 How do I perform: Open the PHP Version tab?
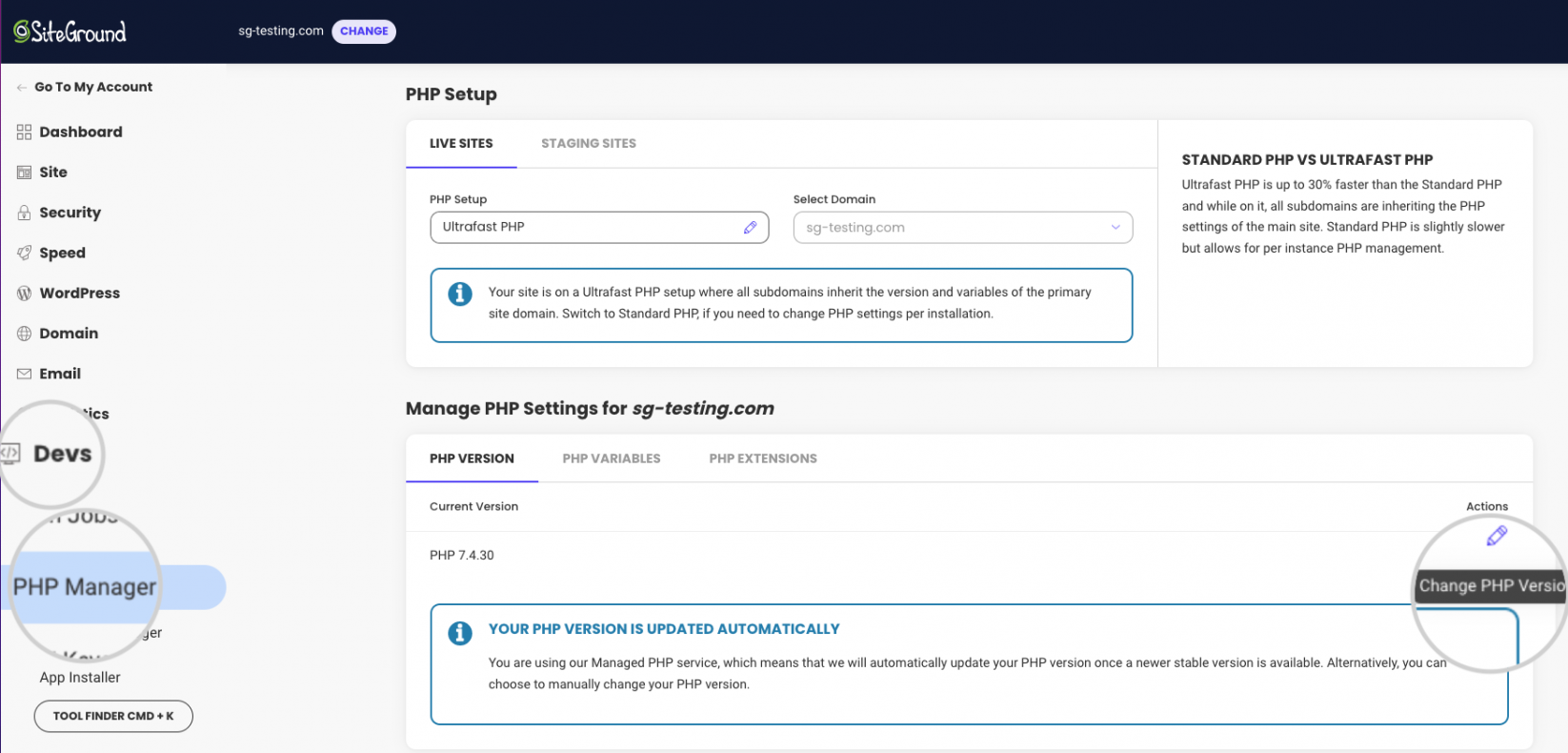472,458
